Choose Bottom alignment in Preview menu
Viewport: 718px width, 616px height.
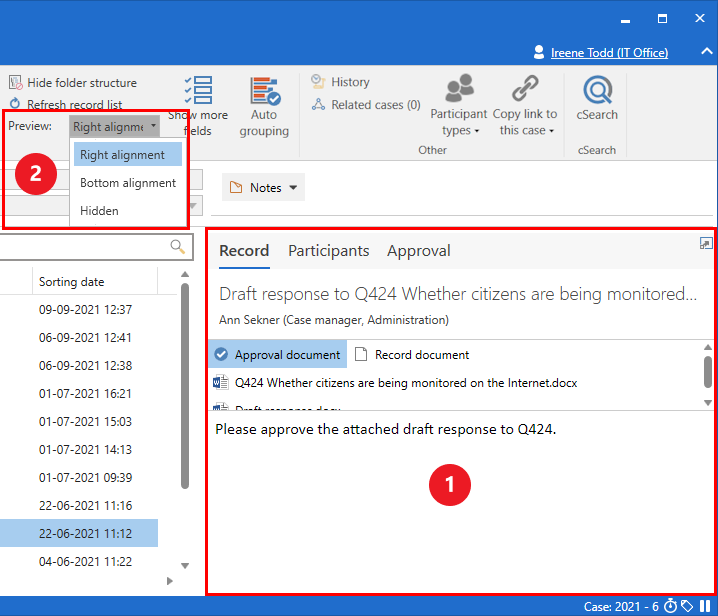click(x=128, y=183)
